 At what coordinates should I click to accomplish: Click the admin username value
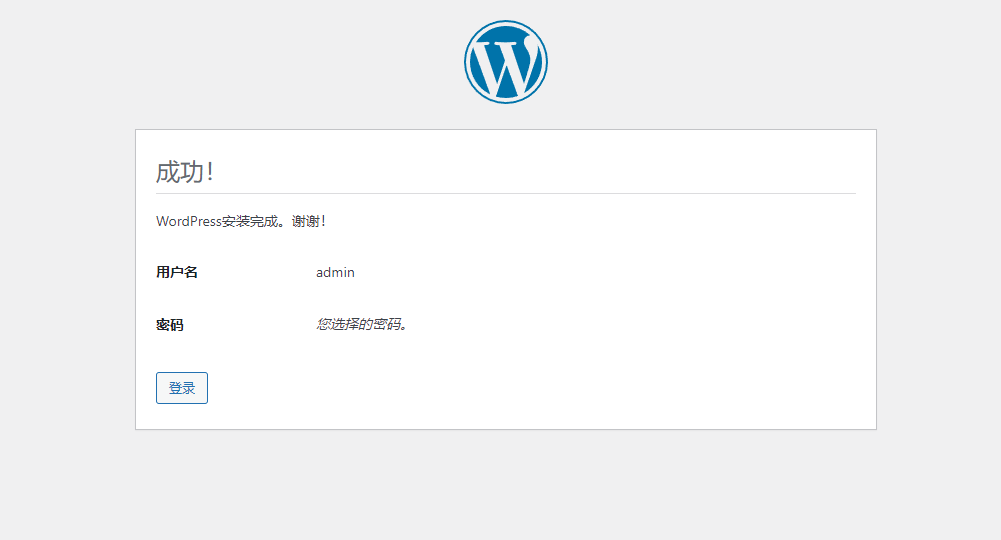[x=335, y=273]
